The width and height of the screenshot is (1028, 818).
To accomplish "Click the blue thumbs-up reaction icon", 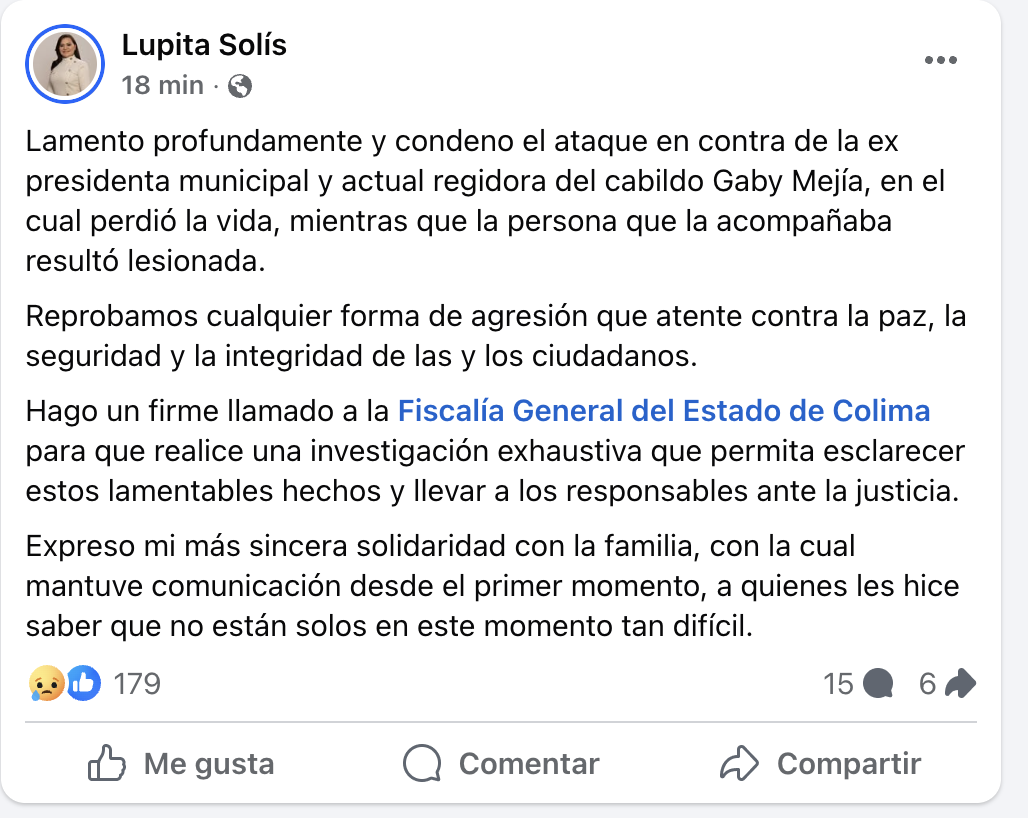I will pyautogui.click(x=84, y=684).
